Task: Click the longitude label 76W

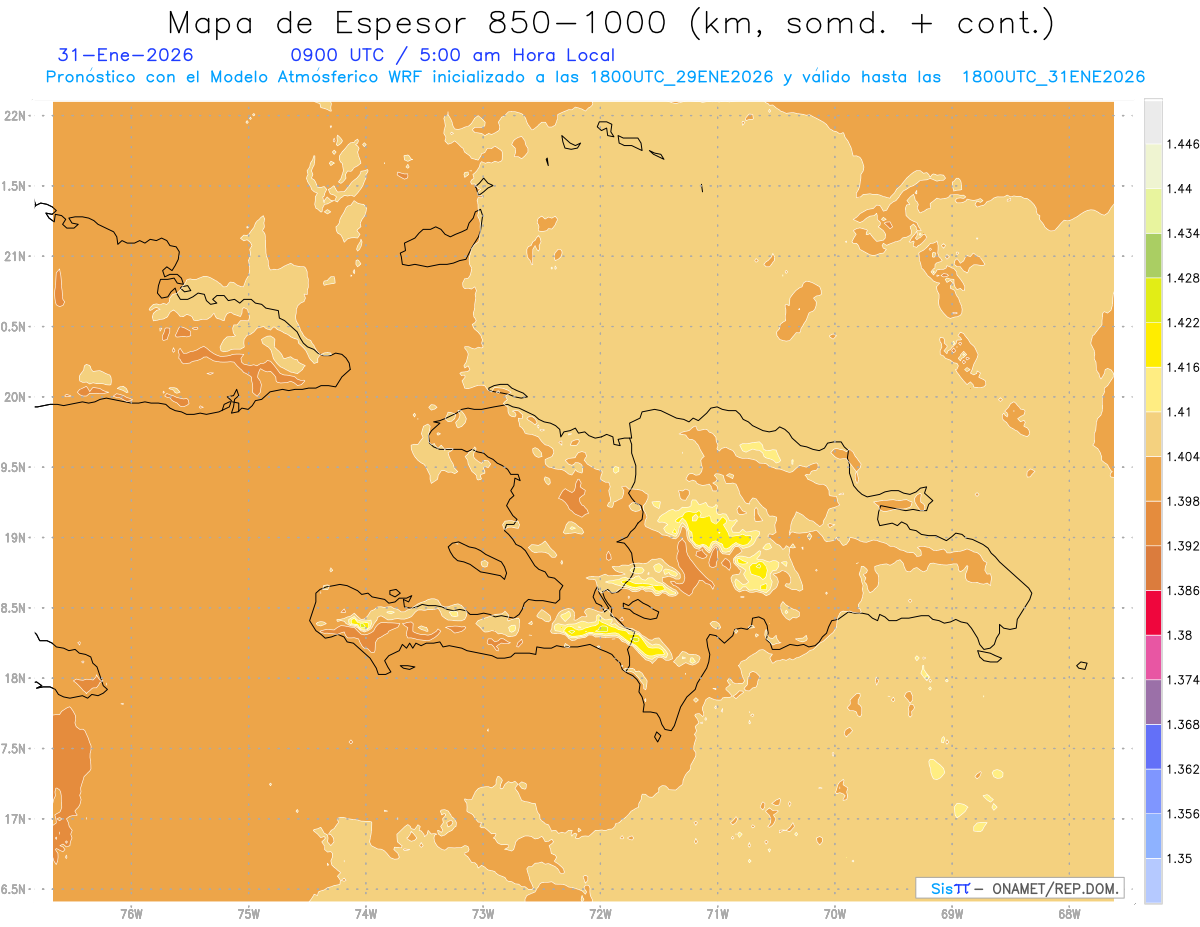Action: click(131, 914)
